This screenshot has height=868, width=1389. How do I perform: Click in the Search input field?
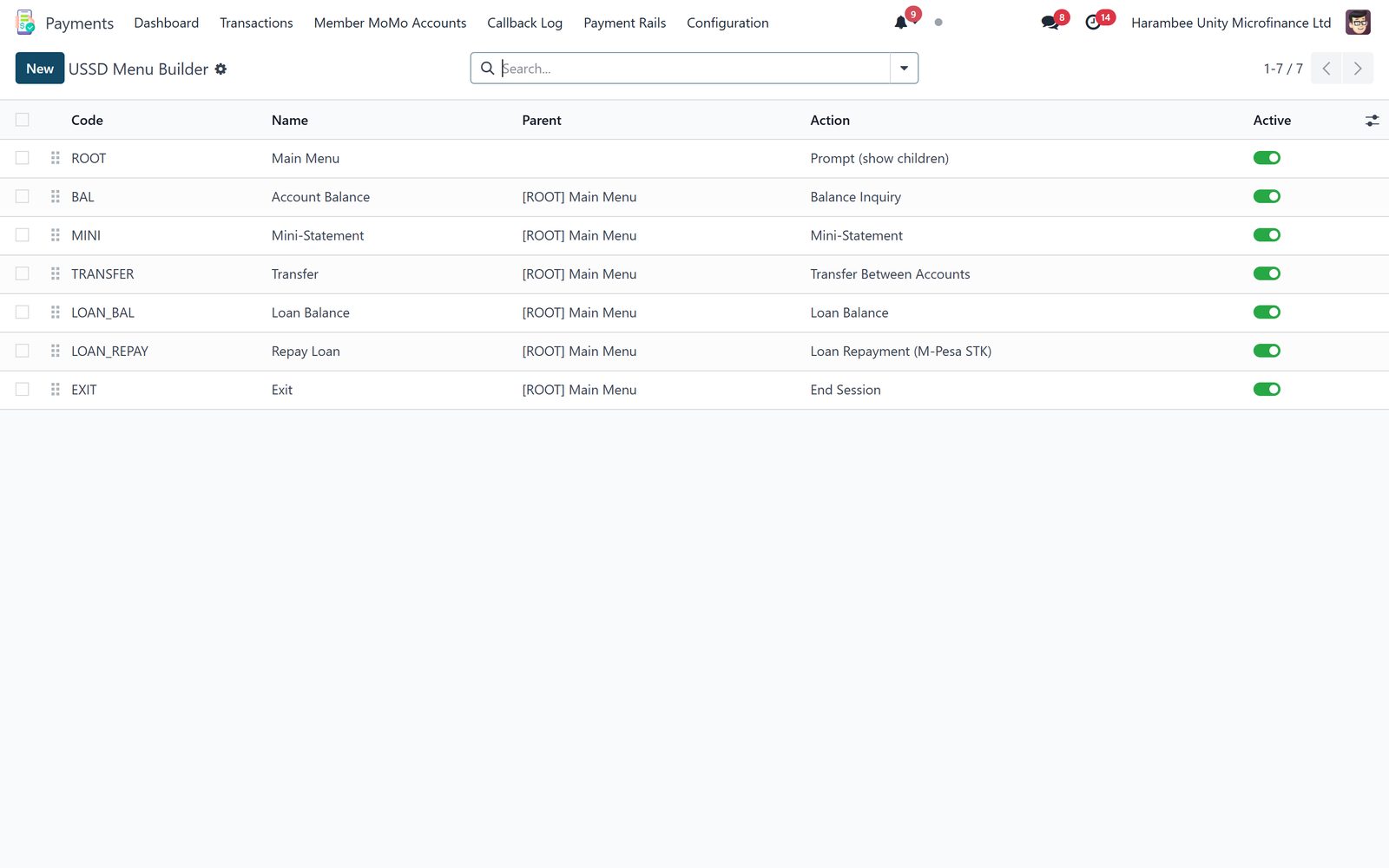coord(694,69)
